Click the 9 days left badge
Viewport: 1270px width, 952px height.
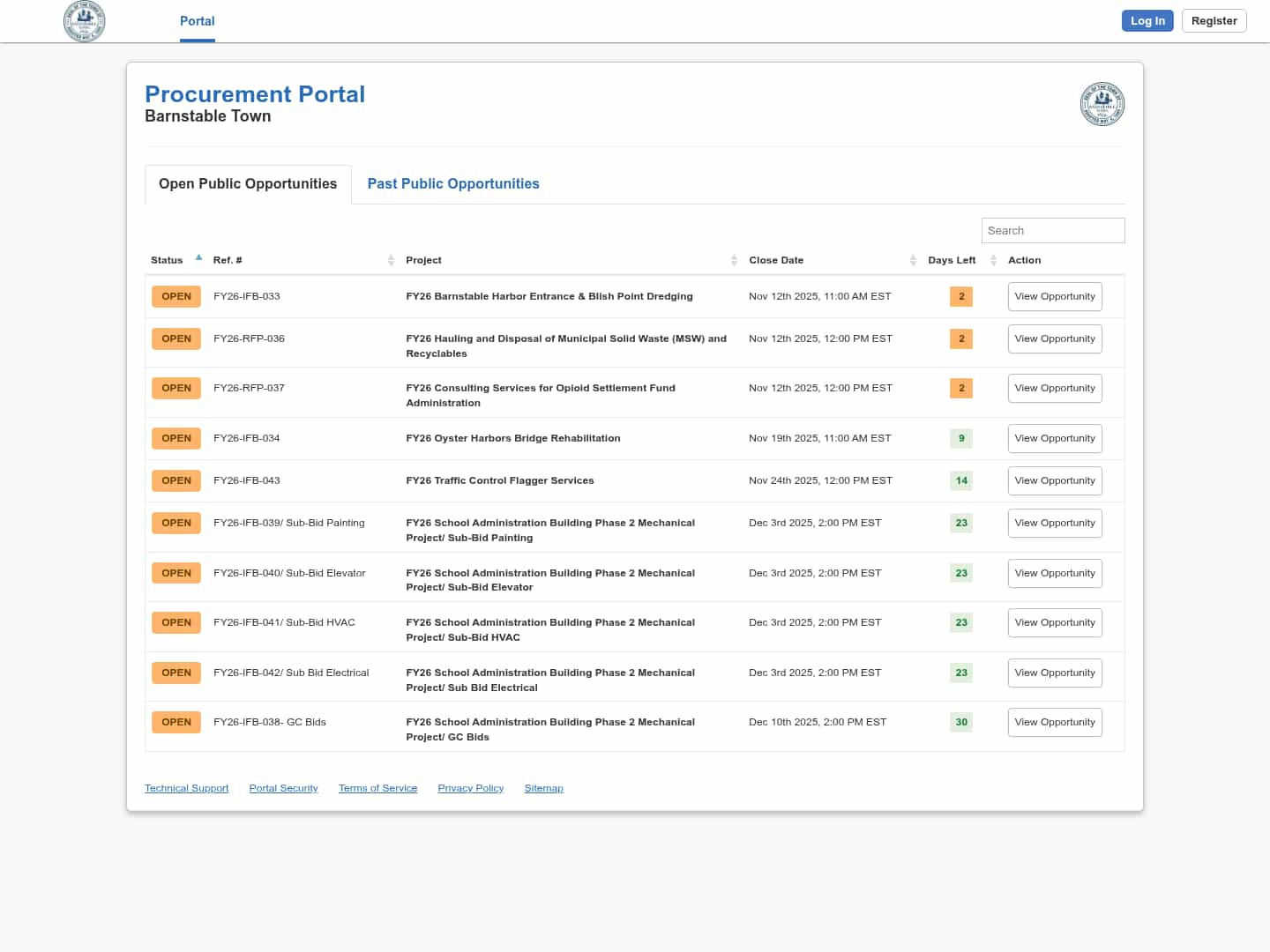pyautogui.click(x=961, y=438)
